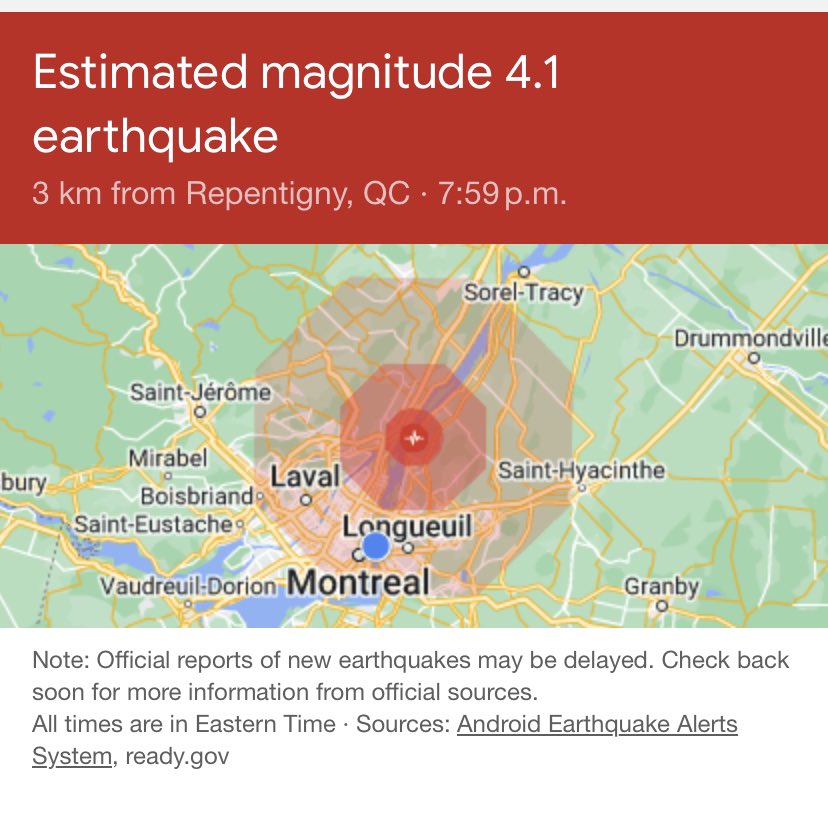Click the Saint-Hyacinthe map label
Image resolution: width=828 pixels, height=813 pixels.
point(581,471)
